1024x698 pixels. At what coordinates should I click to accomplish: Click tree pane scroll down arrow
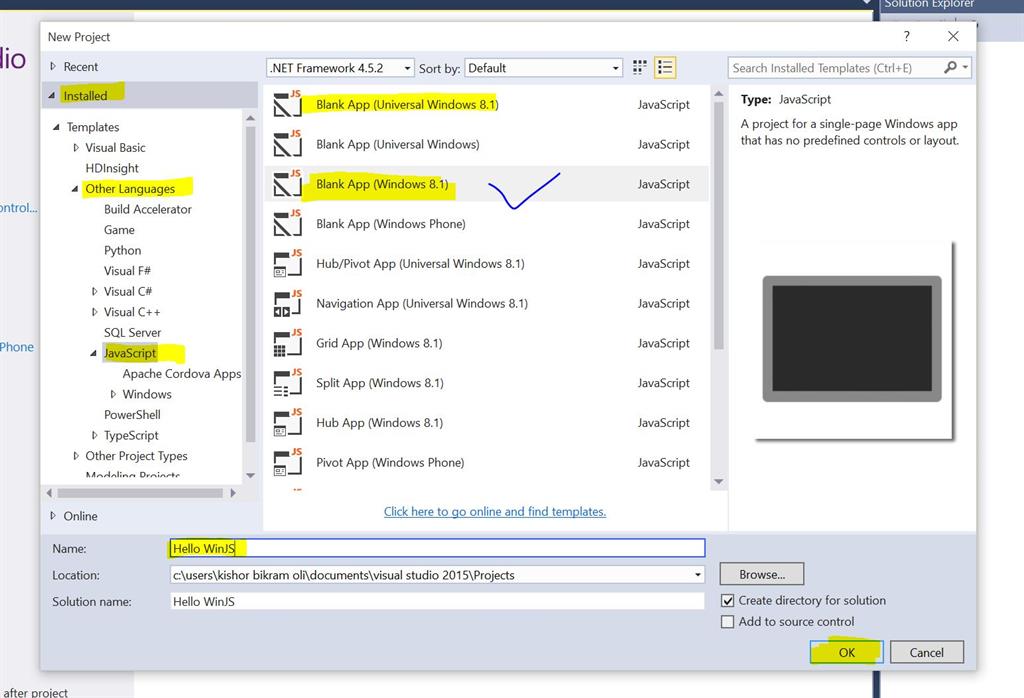pos(250,475)
